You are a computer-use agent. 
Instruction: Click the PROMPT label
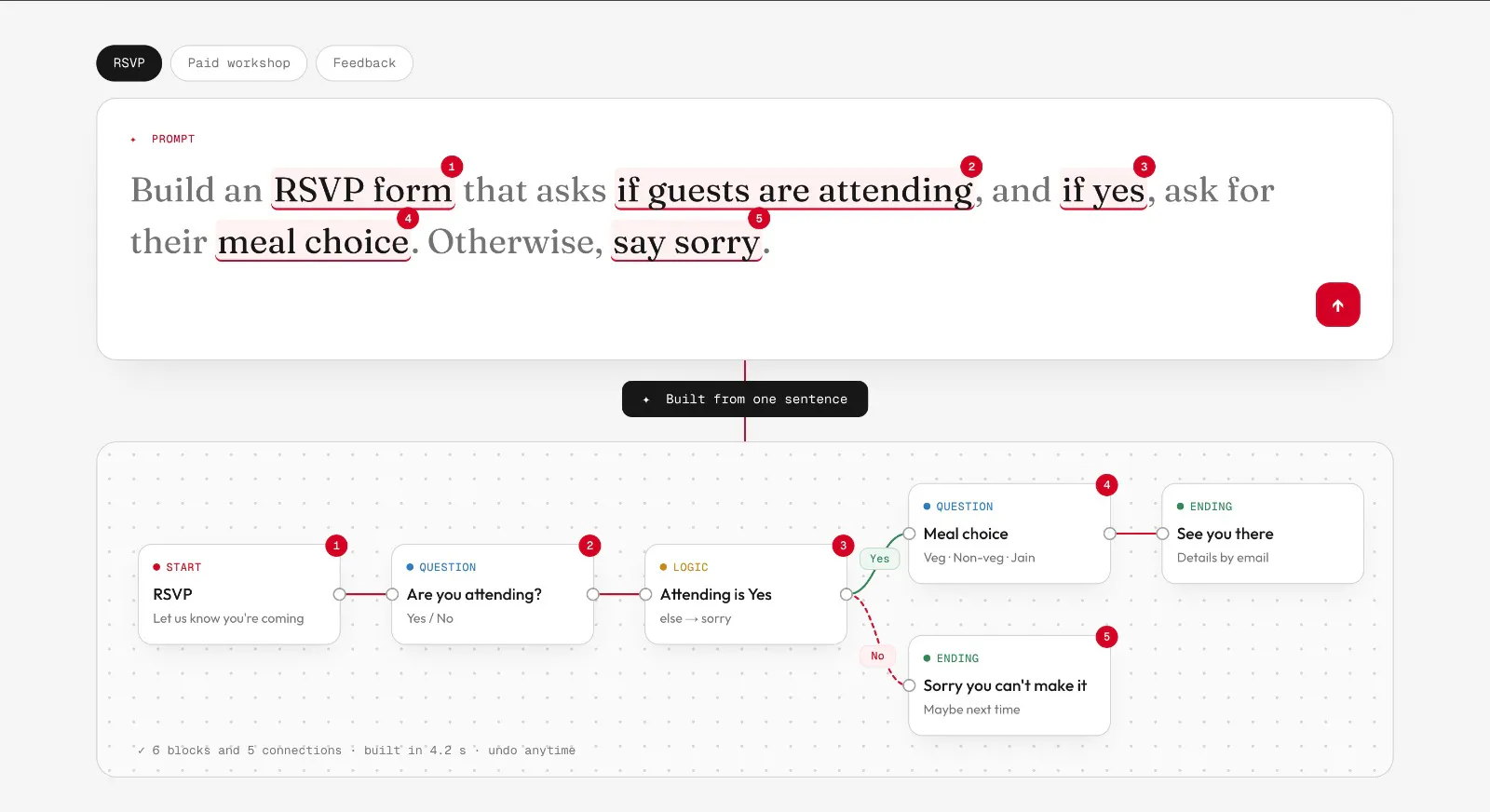click(x=173, y=140)
